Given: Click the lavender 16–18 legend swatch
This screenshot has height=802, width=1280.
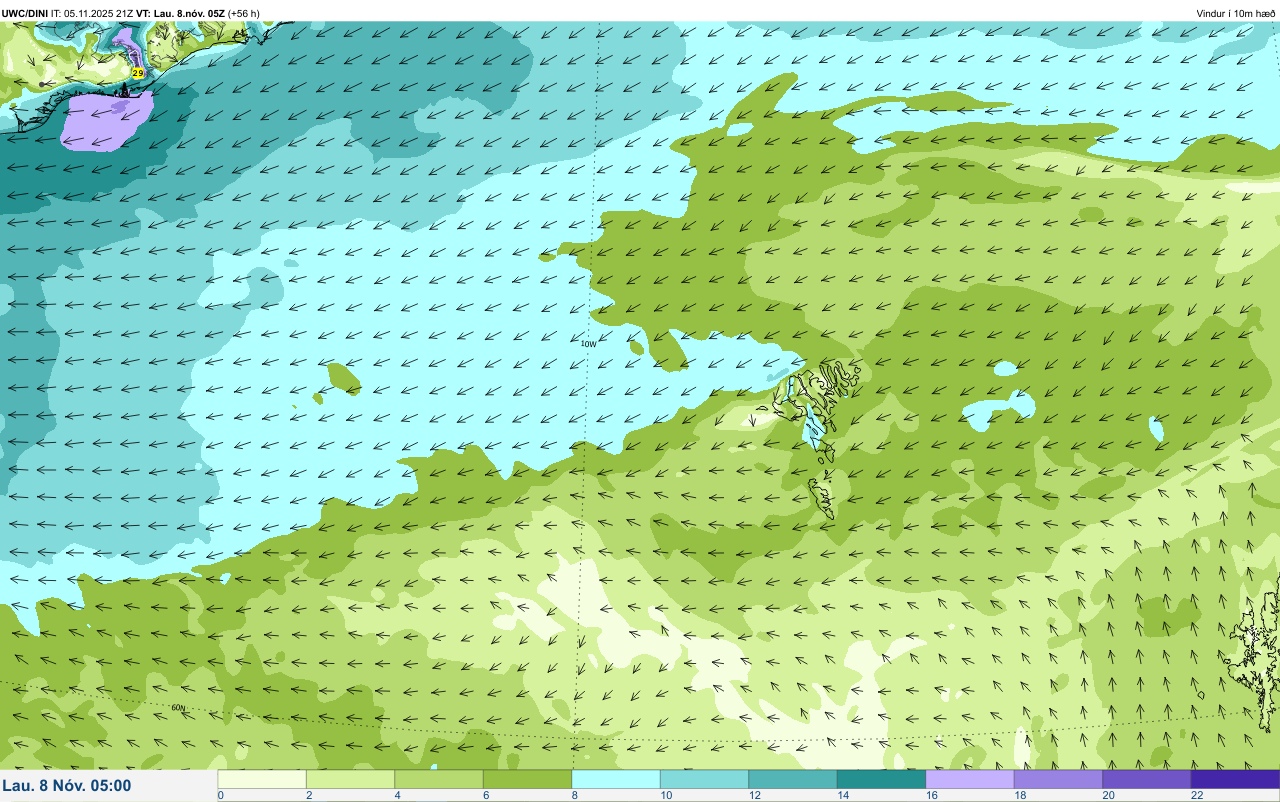Looking at the screenshot, I should click(970, 779).
